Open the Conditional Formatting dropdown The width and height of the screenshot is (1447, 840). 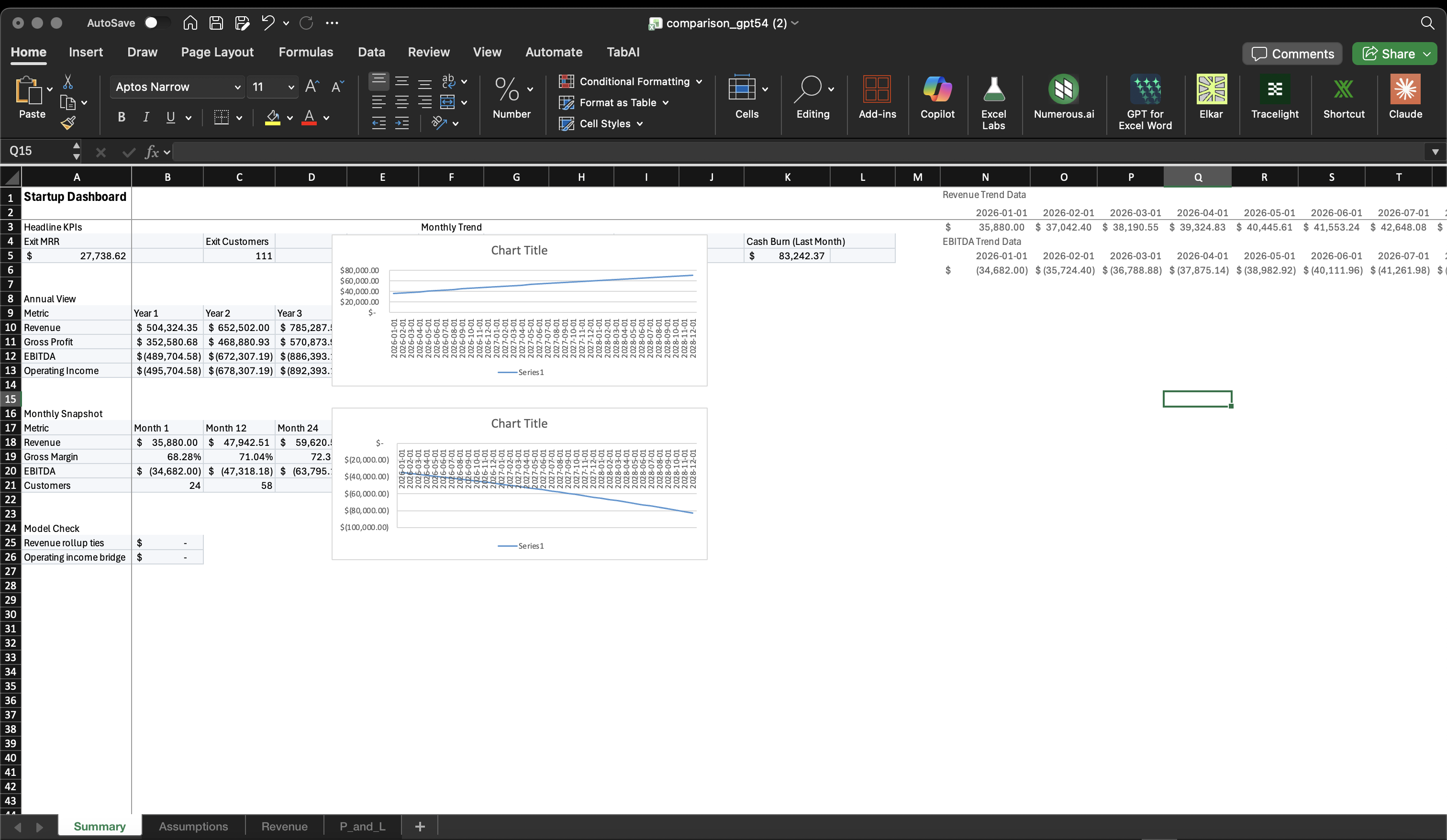[631, 81]
